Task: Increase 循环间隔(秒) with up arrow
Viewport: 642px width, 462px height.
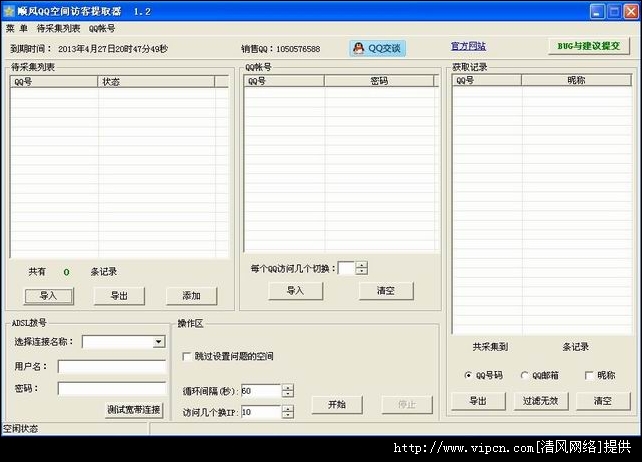Action: [x=288, y=387]
